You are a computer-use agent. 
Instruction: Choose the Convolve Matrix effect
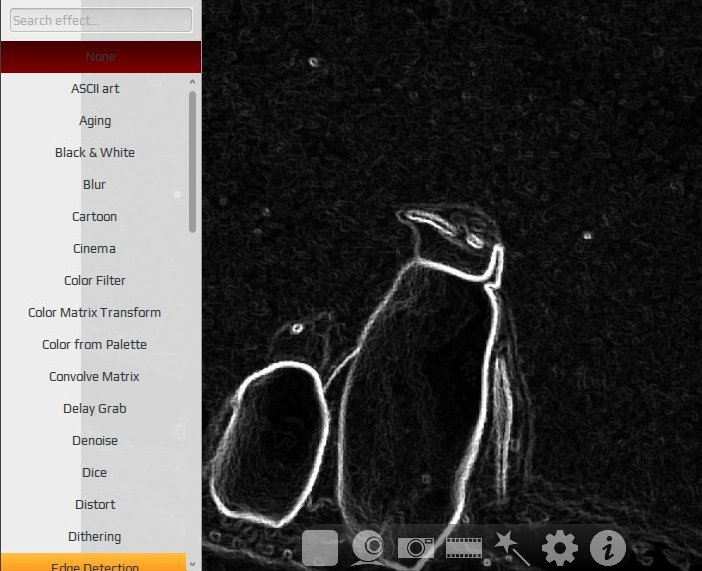tap(95, 377)
